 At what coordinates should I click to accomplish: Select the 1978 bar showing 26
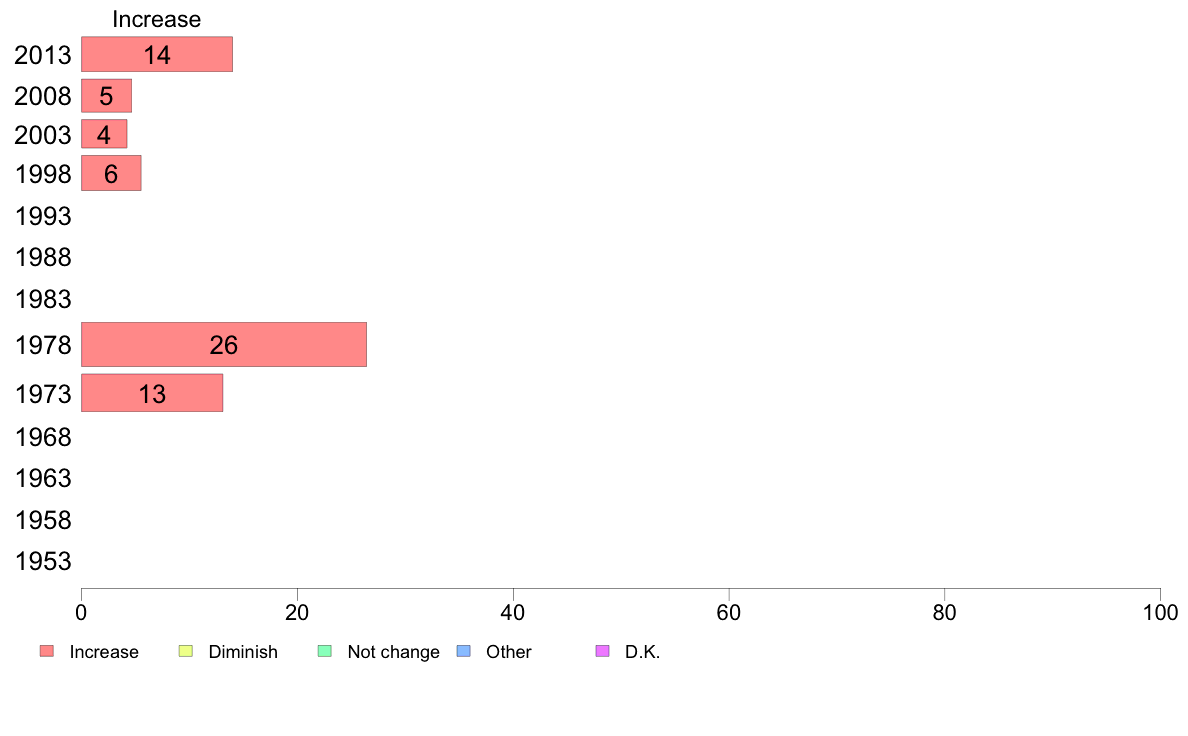(x=224, y=345)
